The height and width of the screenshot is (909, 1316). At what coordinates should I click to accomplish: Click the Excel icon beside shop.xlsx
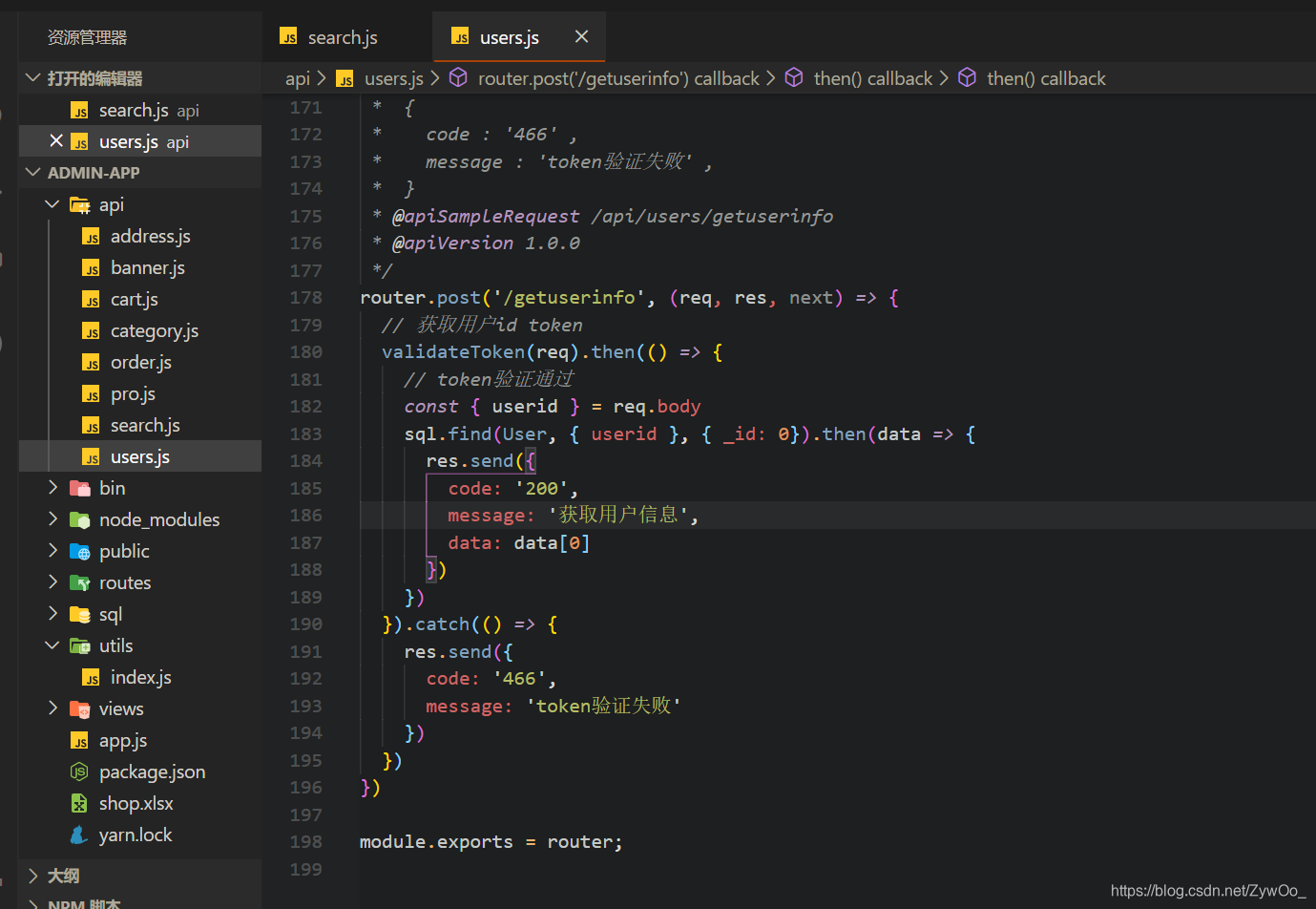click(x=79, y=803)
